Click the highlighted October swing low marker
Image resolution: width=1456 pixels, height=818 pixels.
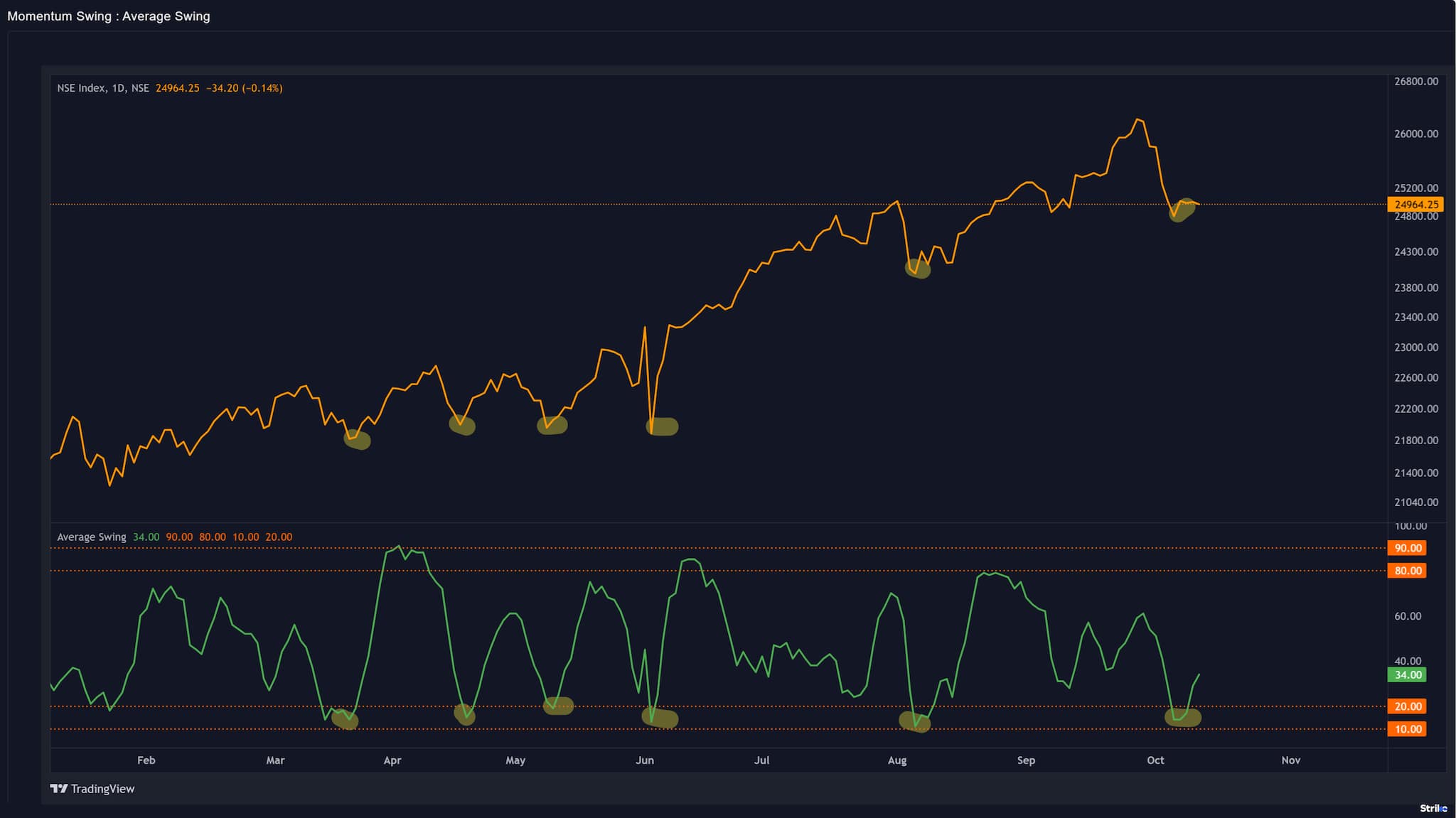click(1182, 718)
